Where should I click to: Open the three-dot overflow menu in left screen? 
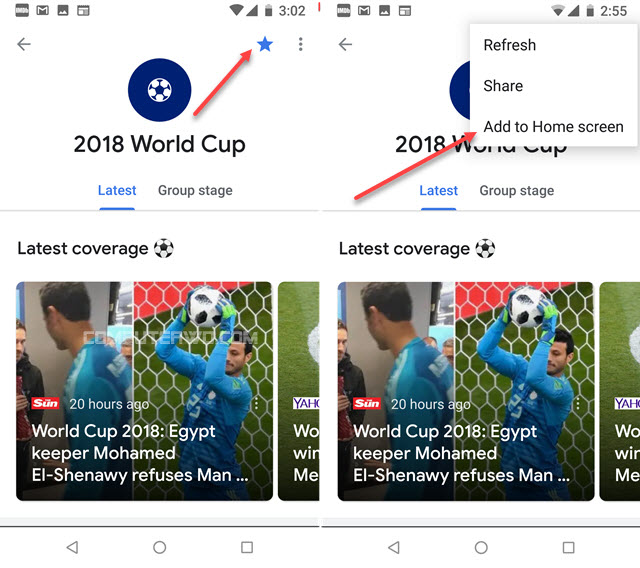[300, 44]
